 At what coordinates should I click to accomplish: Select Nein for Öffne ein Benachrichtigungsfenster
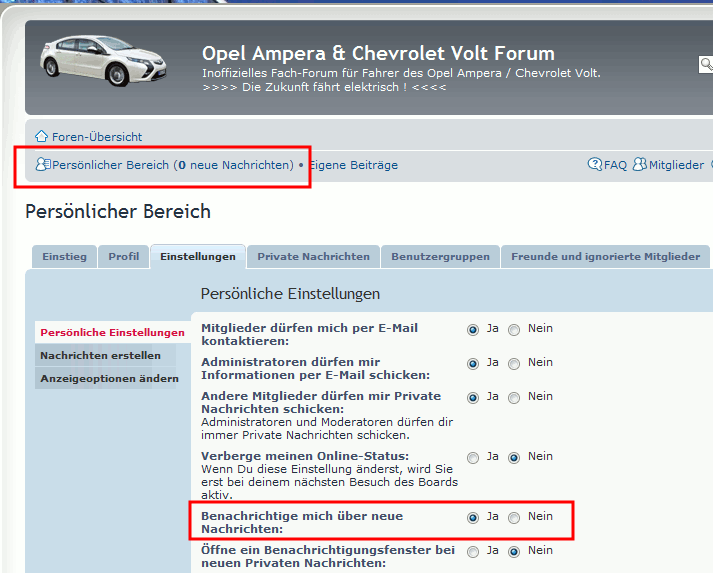coord(514,552)
